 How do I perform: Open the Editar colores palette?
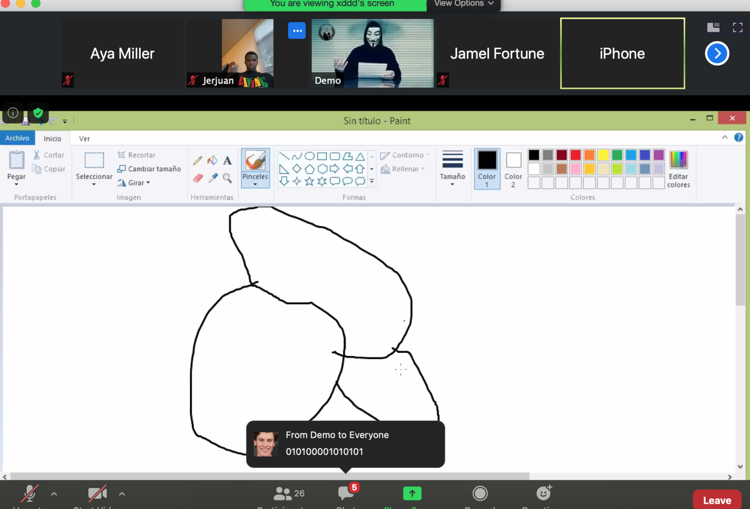(x=678, y=169)
